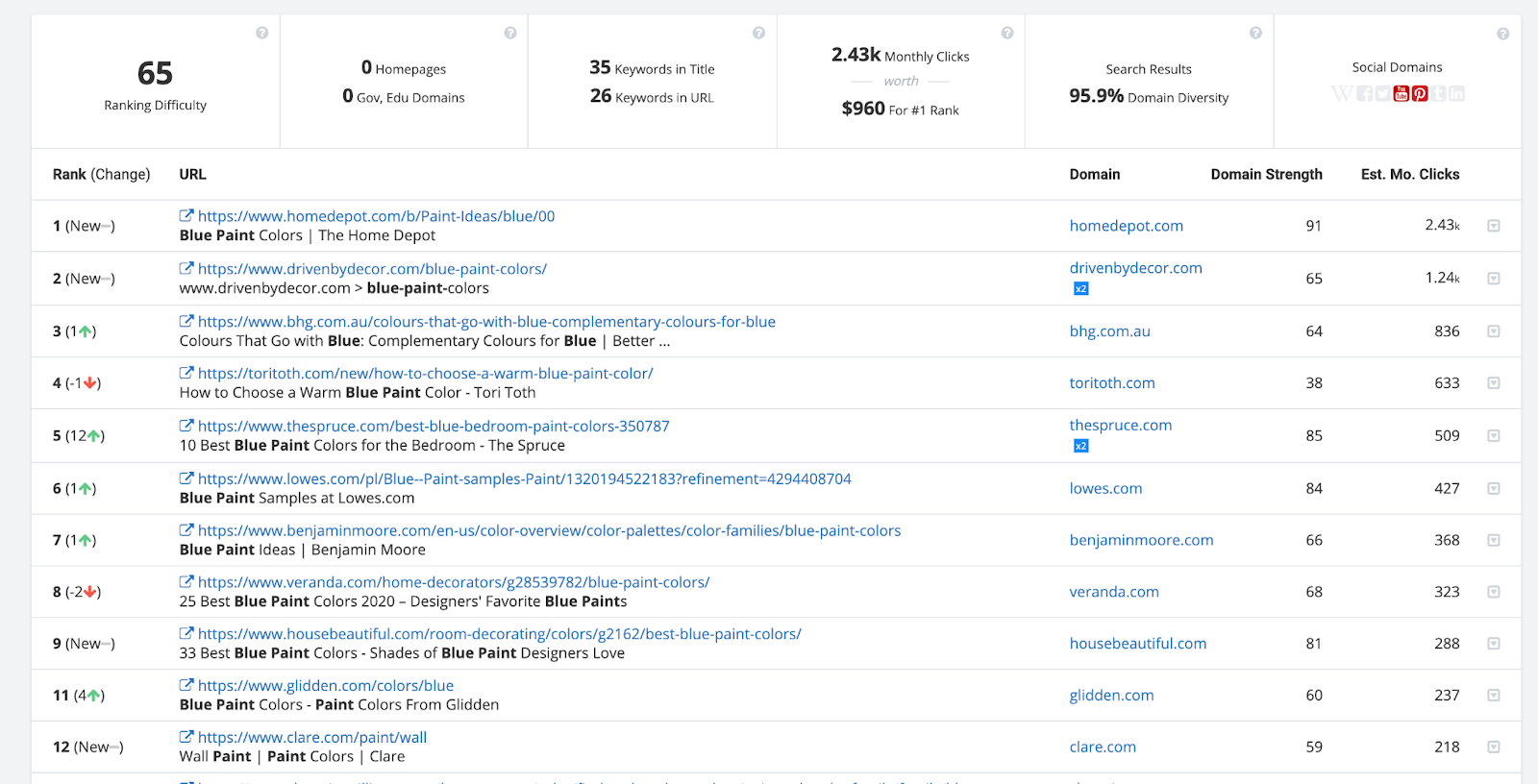Click external-link icon beside the housebeautiful.com URL

click(x=186, y=634)
